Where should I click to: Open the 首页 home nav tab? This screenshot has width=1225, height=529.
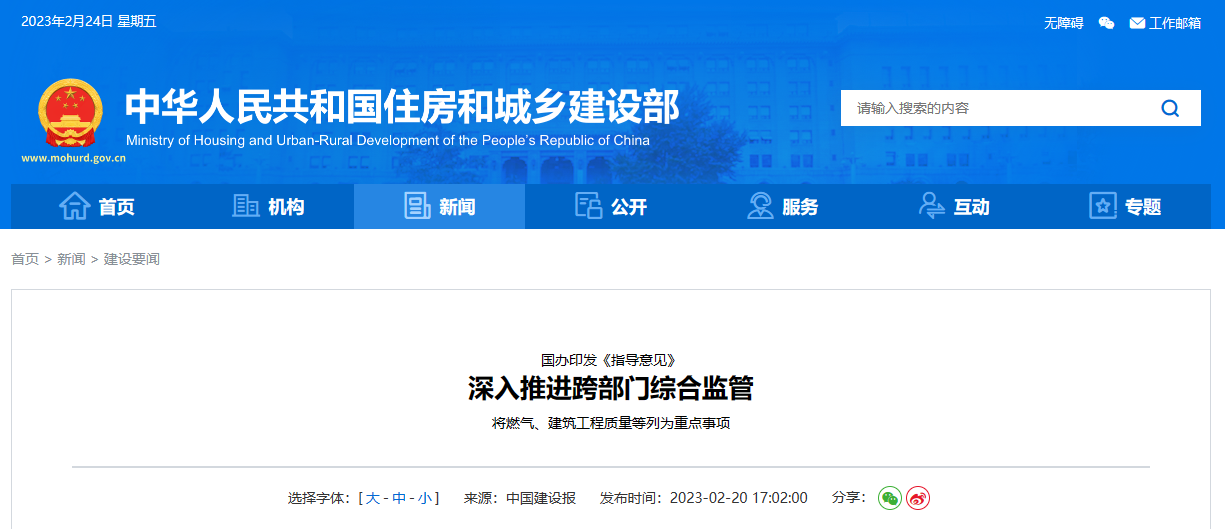(97, 207)
